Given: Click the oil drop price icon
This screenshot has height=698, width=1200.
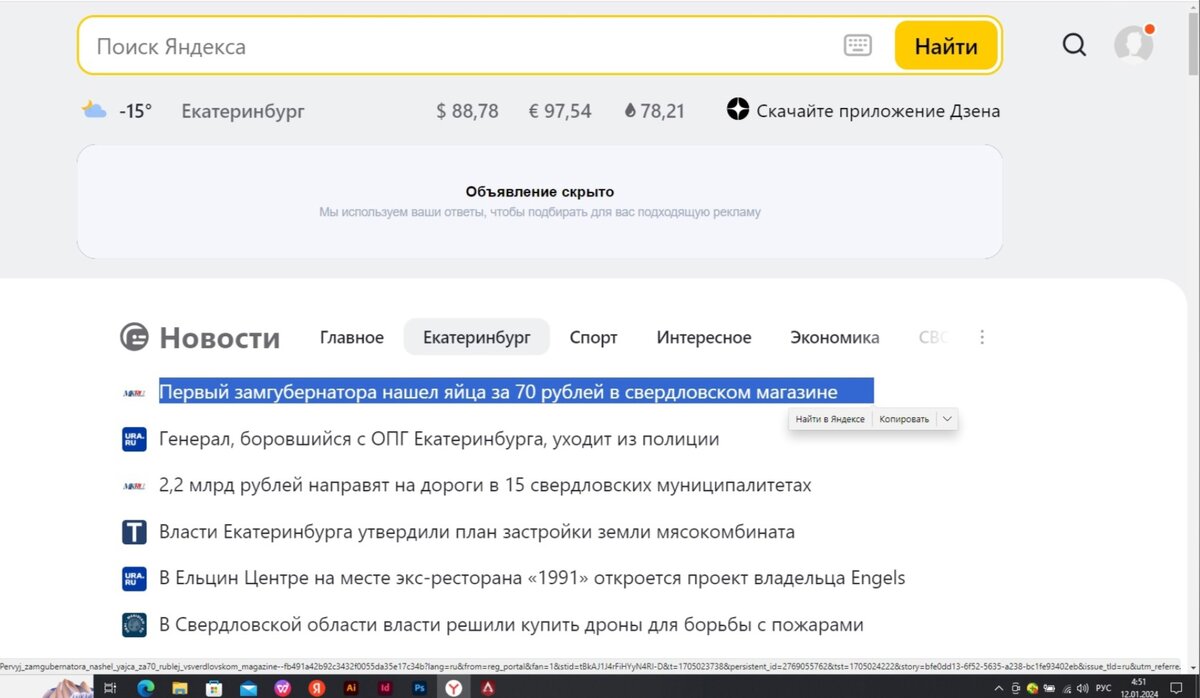Looking at the screenshot, I should coord(630,111).
